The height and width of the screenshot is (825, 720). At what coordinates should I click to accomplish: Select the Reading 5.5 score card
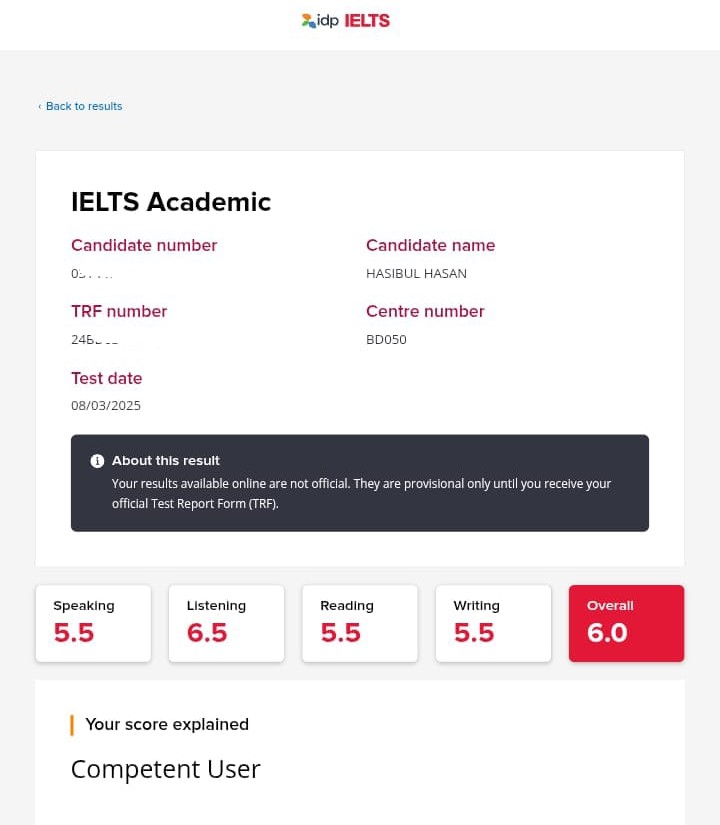tap(360, 623)
